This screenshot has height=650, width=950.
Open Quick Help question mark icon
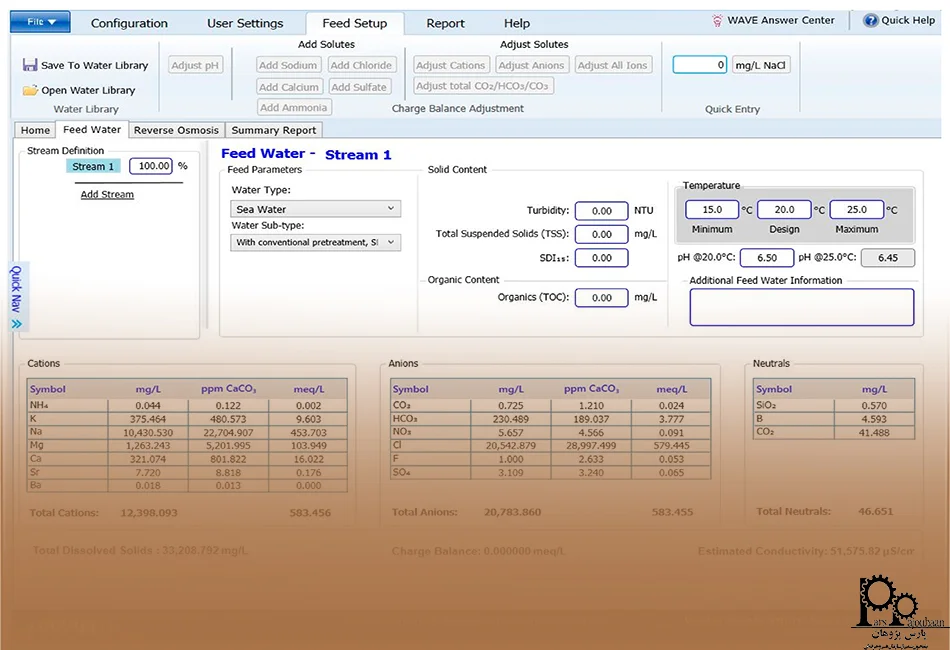[x=870, y=20]
